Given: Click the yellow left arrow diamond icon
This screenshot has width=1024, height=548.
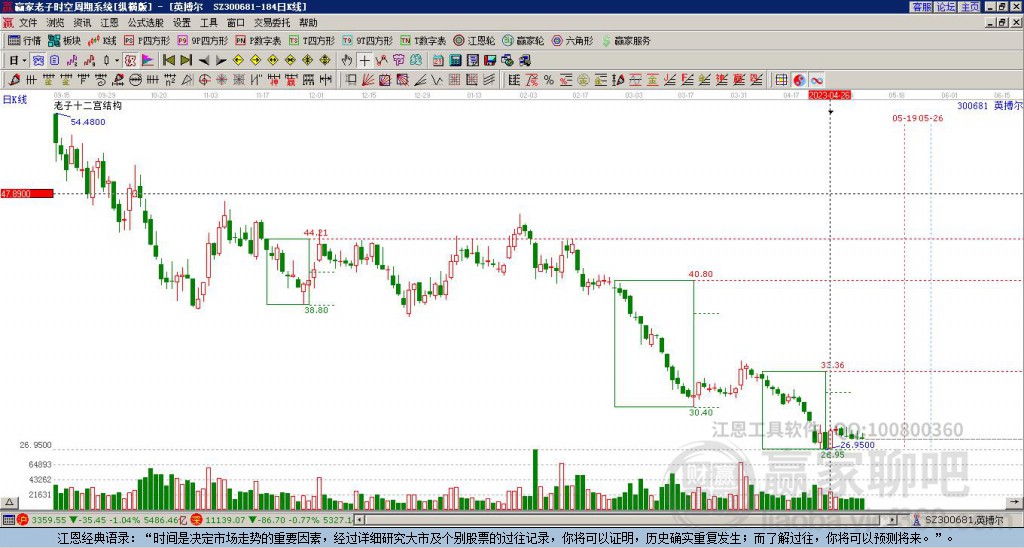Looking at the screenshot, I should coord(238,61).
